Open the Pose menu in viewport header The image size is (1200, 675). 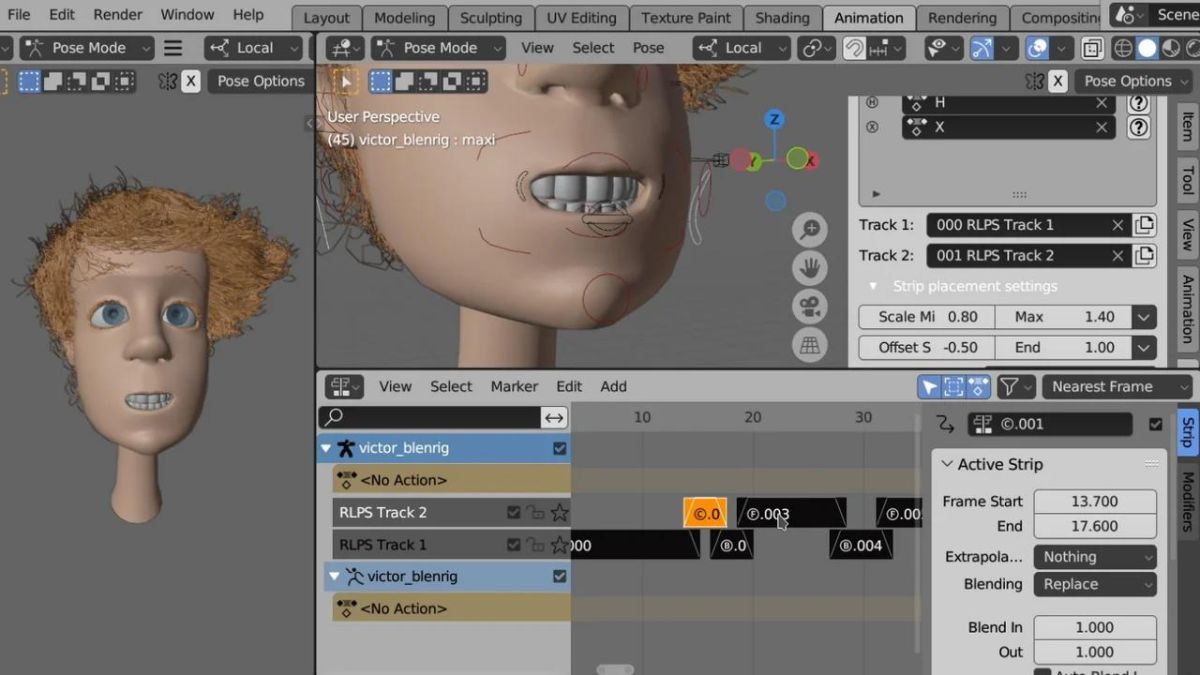click(648, 48)
